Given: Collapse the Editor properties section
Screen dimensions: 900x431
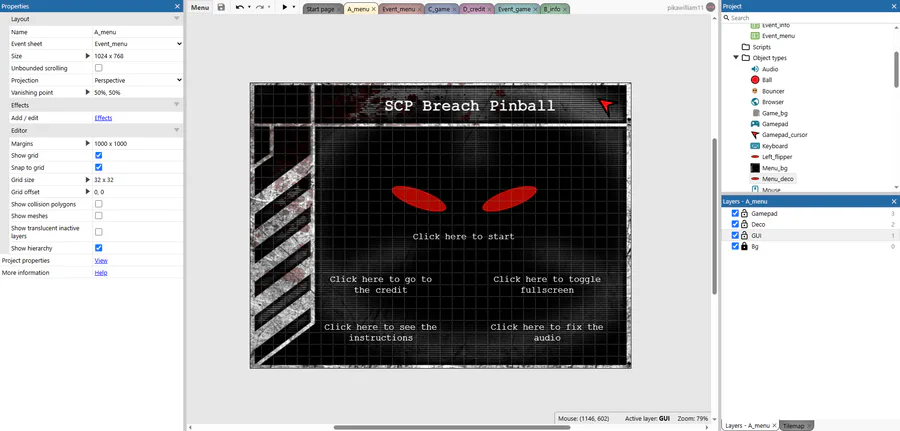Looking at the screenshot, I should 177,130.
